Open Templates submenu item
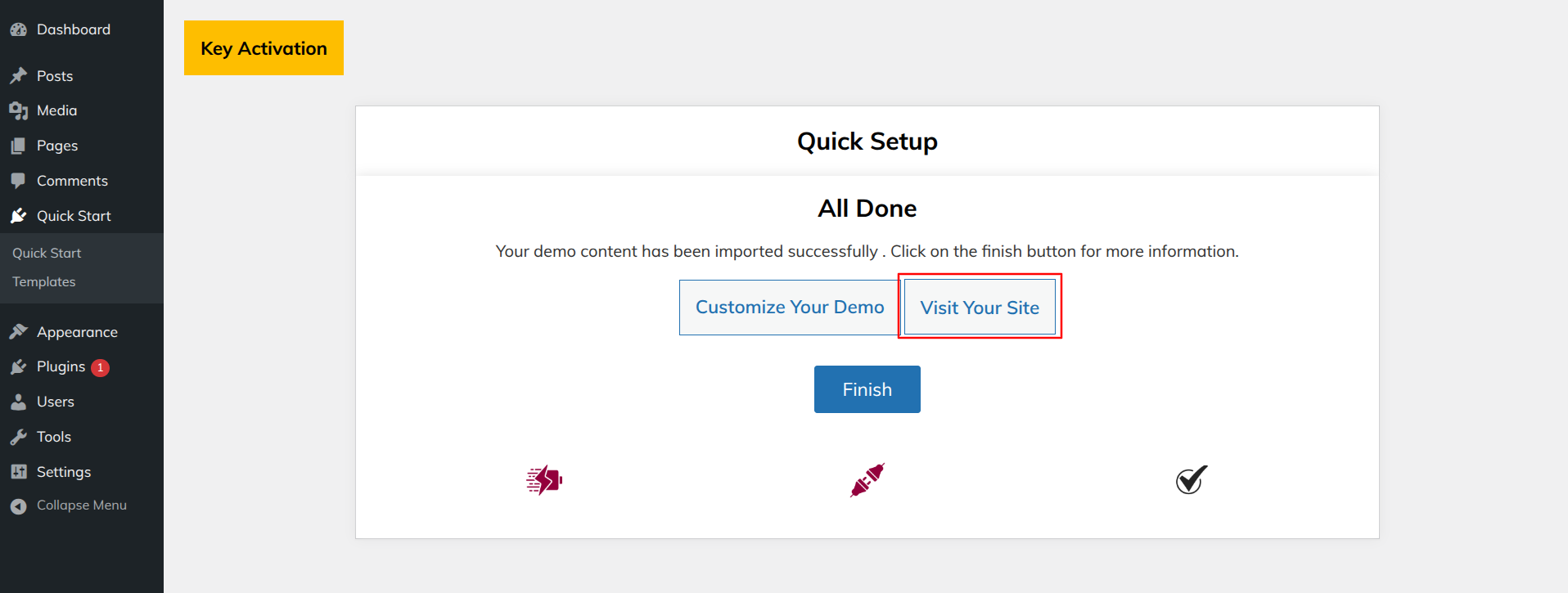Image resolution: width=1568 pixels, height=593 pixels. 44,282
